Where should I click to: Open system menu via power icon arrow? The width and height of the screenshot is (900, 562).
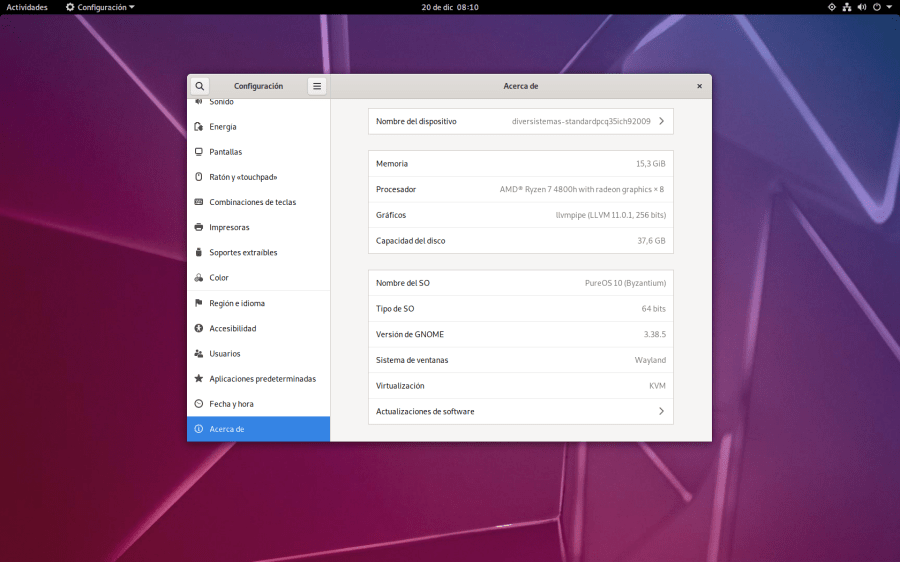point(889,7)
